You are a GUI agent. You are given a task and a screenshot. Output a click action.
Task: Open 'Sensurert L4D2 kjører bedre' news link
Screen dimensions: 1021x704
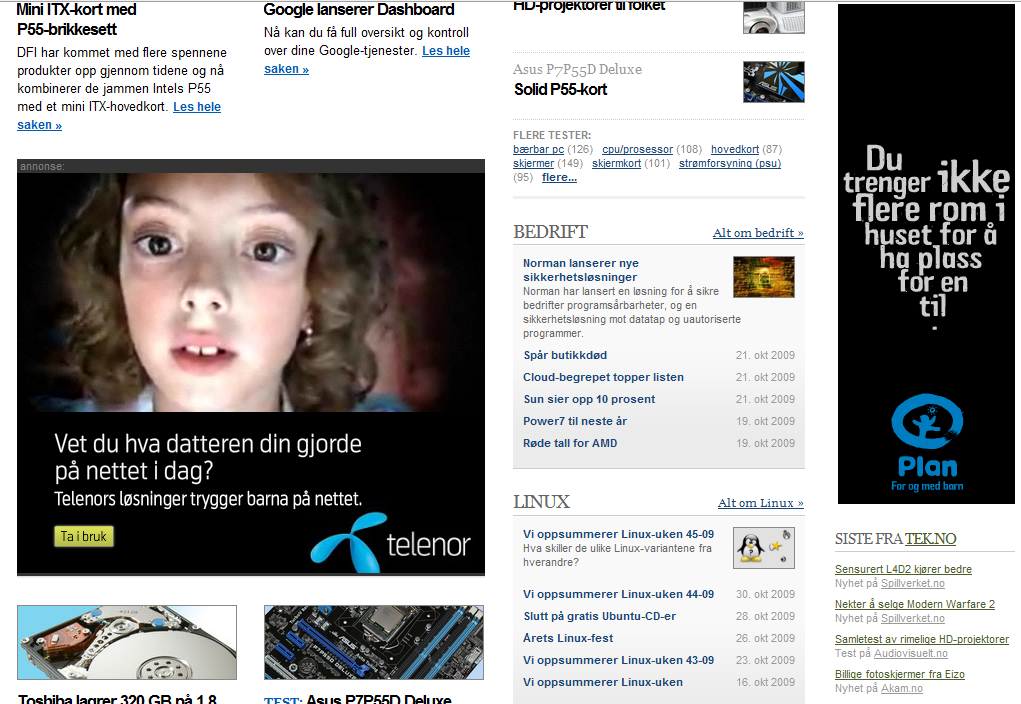(903, 569)
